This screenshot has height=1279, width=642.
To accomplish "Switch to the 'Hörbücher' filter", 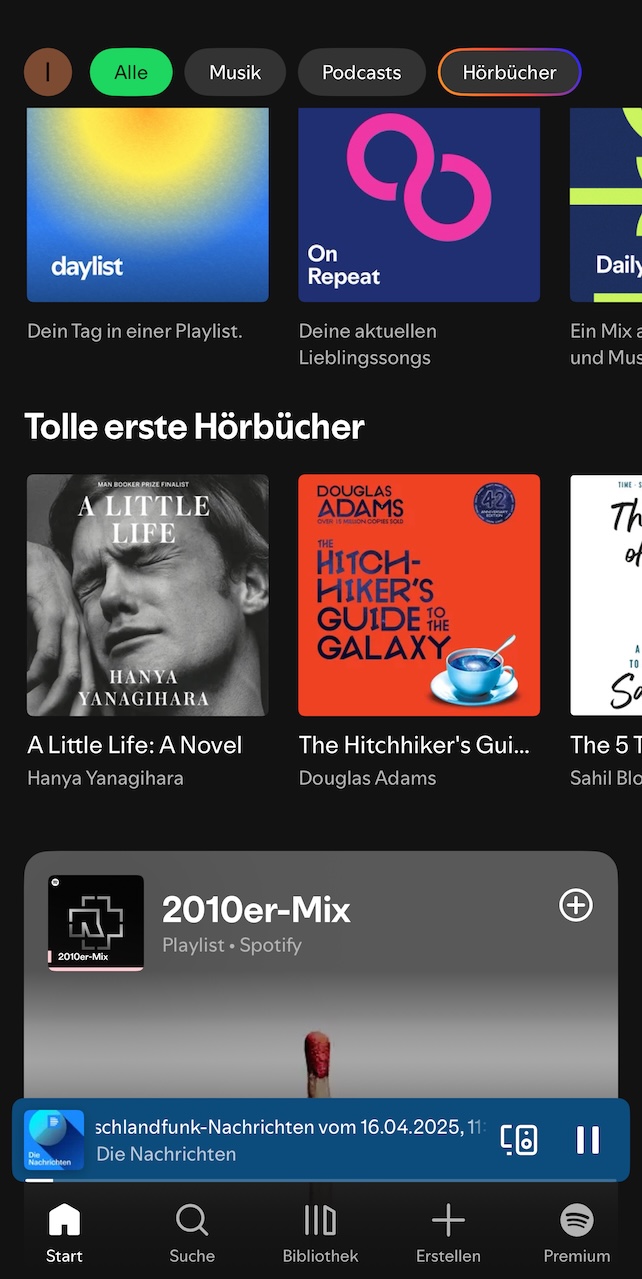I will 509,72.
